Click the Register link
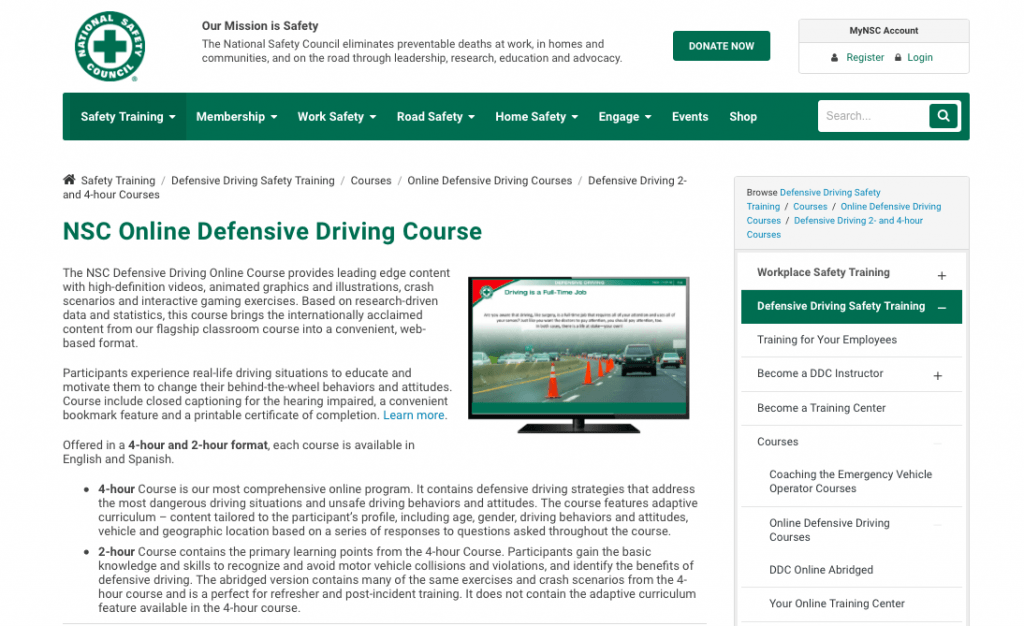Viewport: 1024px width, 626px height. 865,57
